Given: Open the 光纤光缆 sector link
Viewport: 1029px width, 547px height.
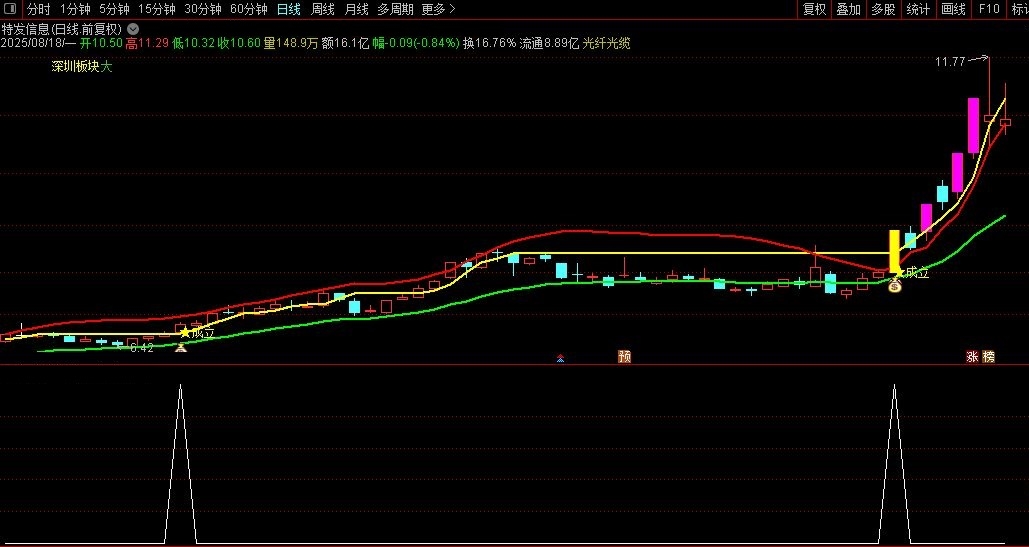Looking at the screenshot, I should [x=606, y=43].
